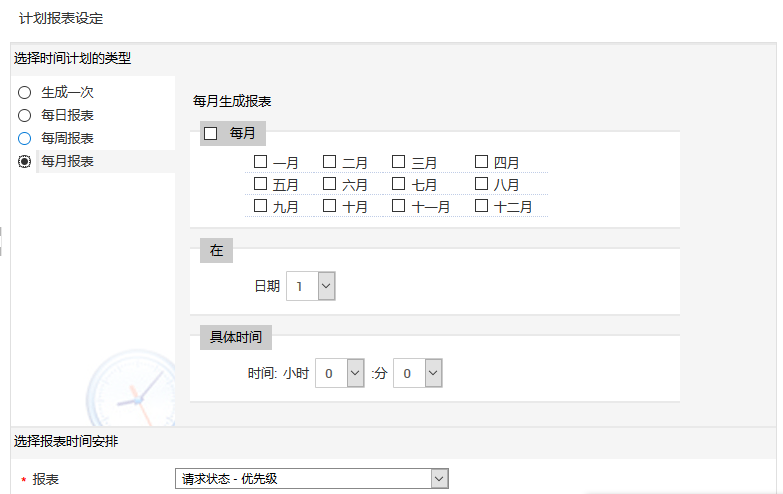Open the 报表 report selection dropdown
The height and width of the screenshot is (494, 783).
311,479
